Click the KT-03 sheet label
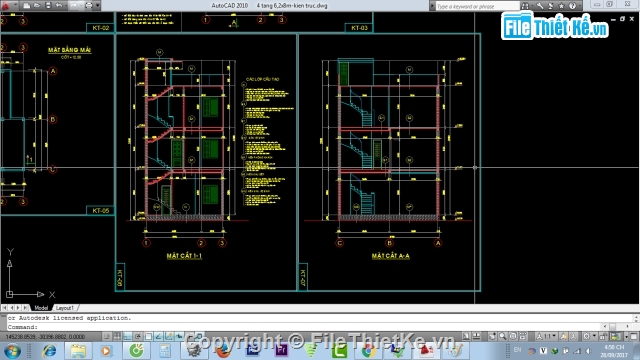The width and height of the screenshot is (640, 360). (359, 28)
